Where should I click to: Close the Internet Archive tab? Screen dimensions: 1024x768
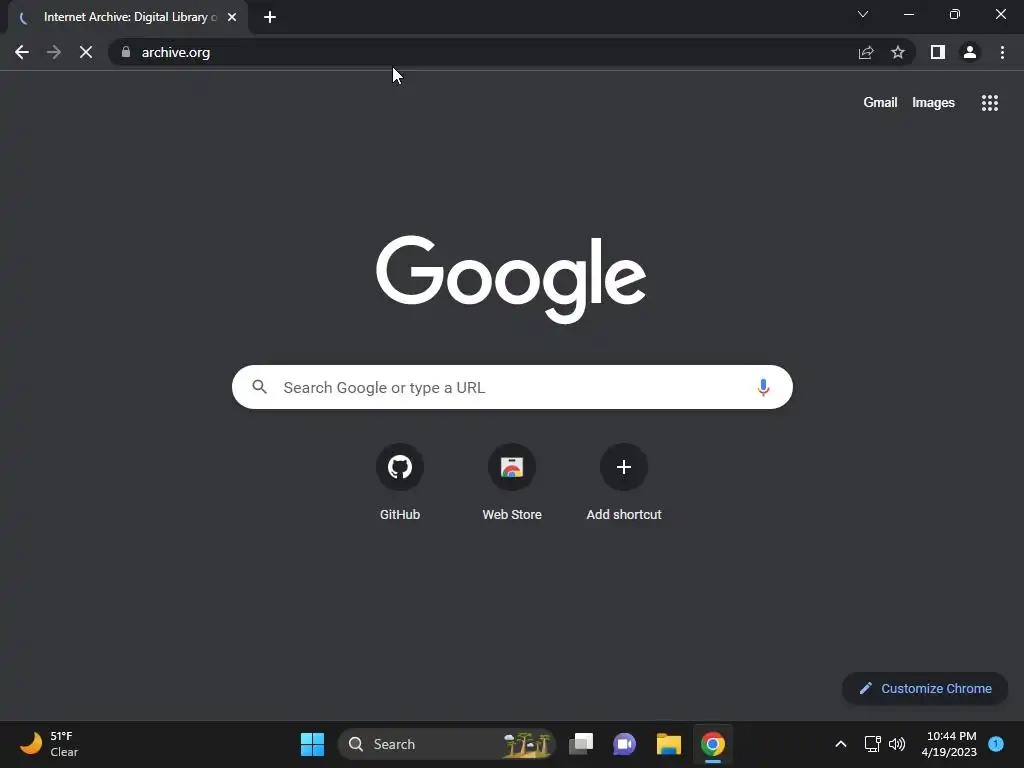pyautogui.click(x=232, y=17)
